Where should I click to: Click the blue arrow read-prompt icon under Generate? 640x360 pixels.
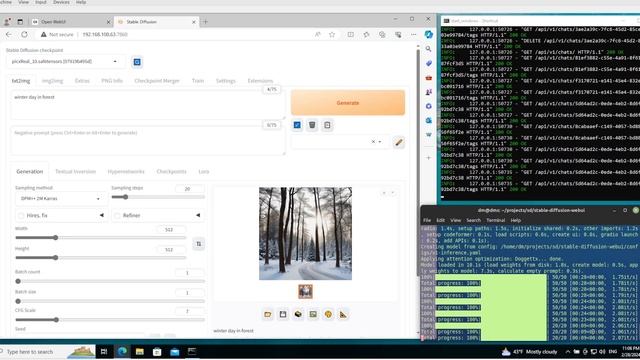(x=297, y=125)
